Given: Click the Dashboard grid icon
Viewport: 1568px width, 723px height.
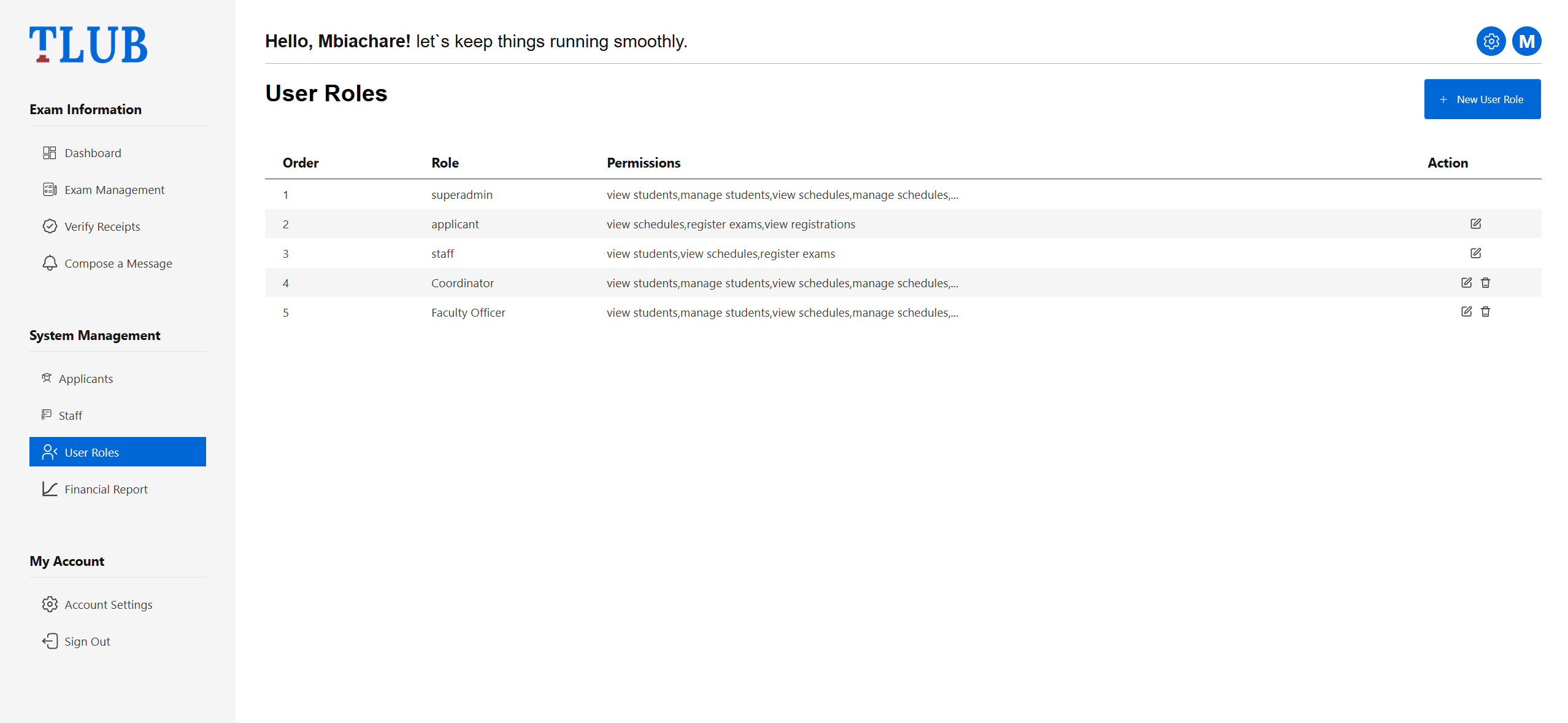Looking at the screenshot, I should [x=50, y=153].
